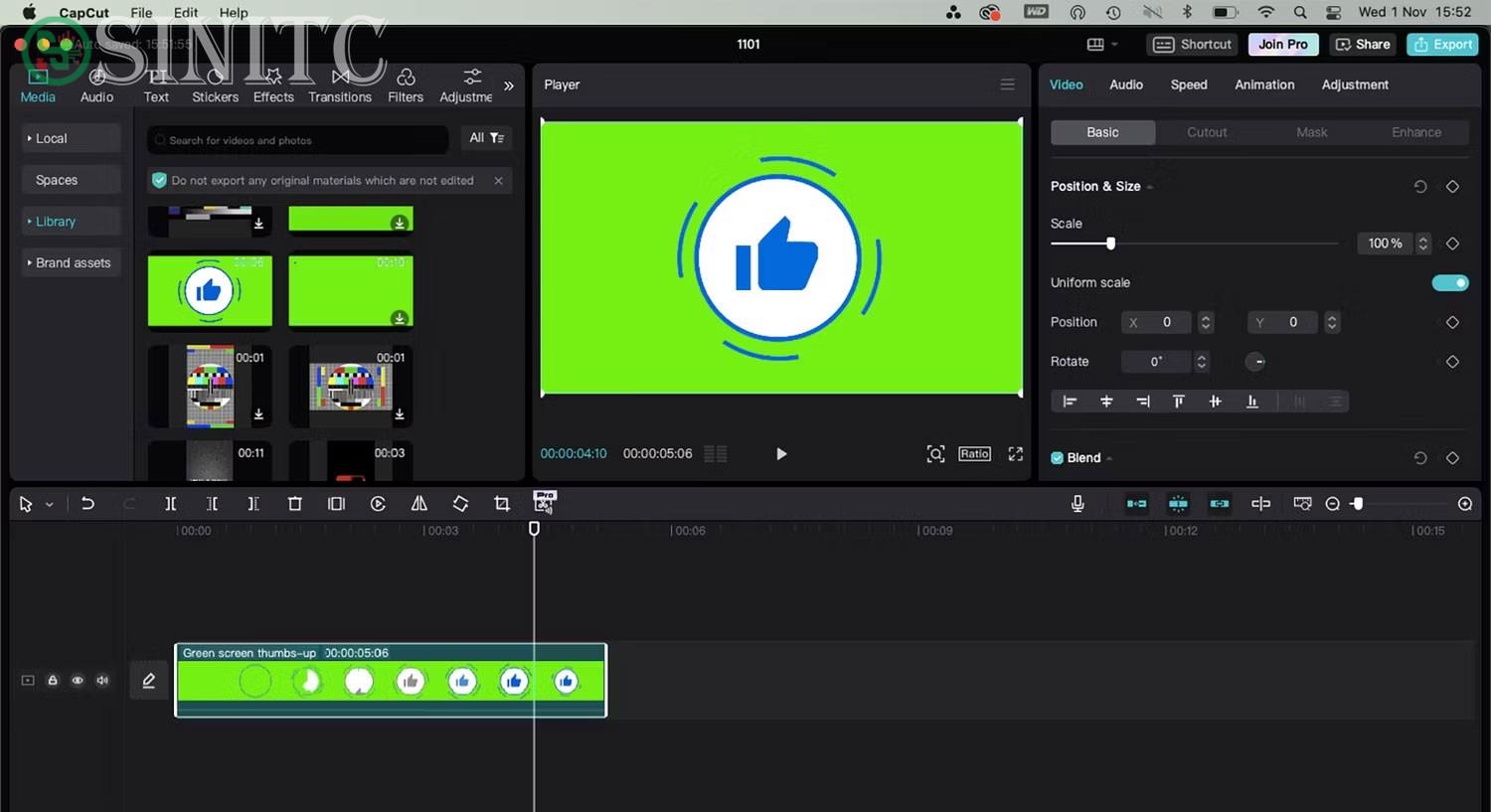Add keyframe for Scale property
This screenshot has width=1491, height=812.
tap(1452, 244)
